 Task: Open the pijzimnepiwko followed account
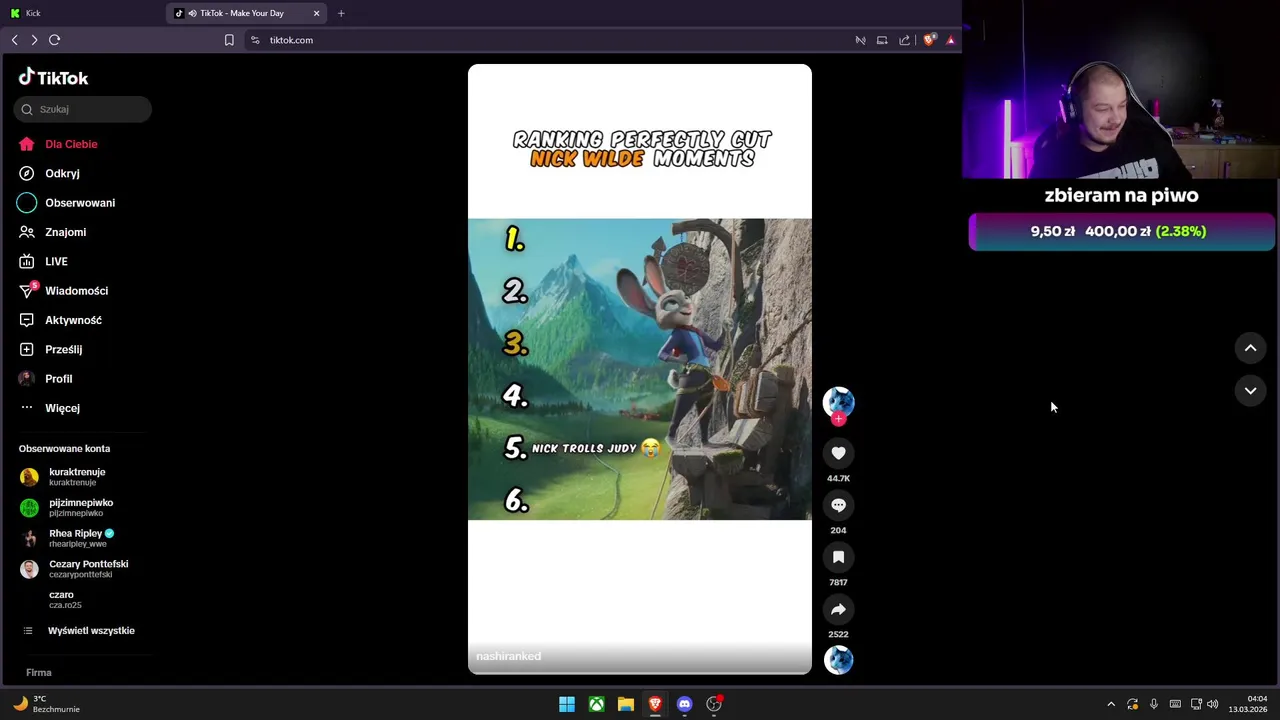(x=80, y=507)
